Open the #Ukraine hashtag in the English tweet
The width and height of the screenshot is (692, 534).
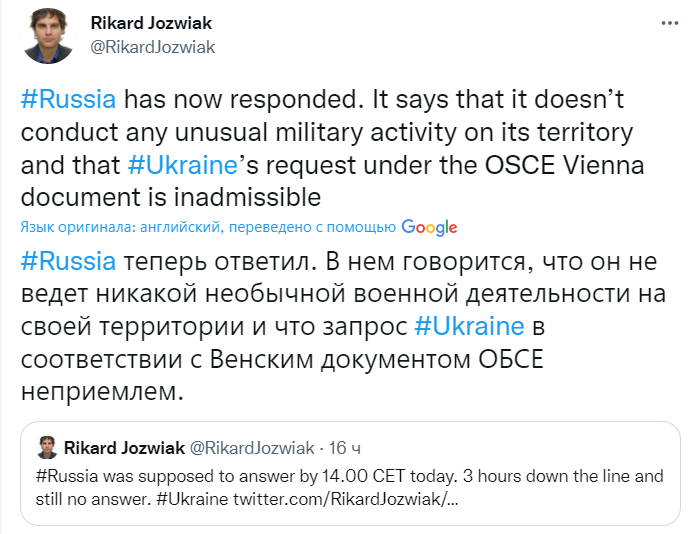pyautogui.click(x=183, y=165)
